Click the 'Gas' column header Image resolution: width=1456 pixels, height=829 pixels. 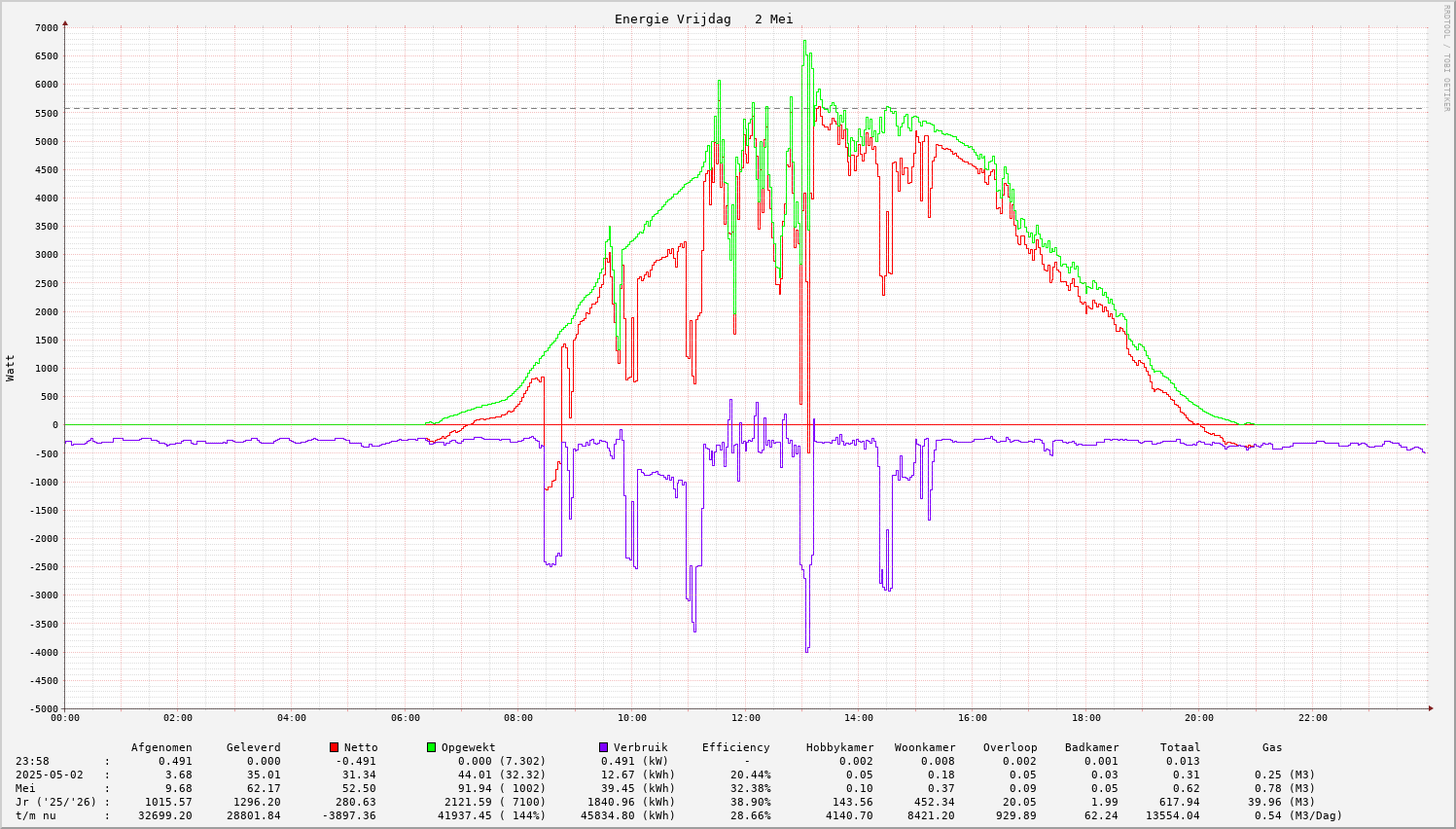point(1272,747)
